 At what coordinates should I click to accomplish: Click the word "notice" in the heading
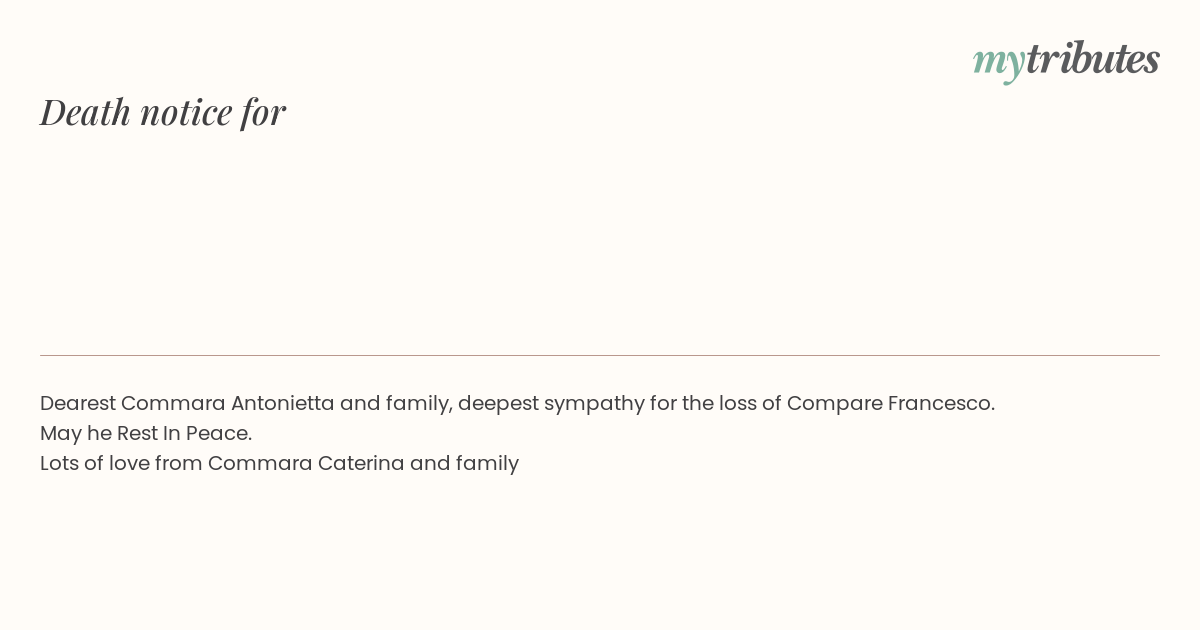point(186,114)
